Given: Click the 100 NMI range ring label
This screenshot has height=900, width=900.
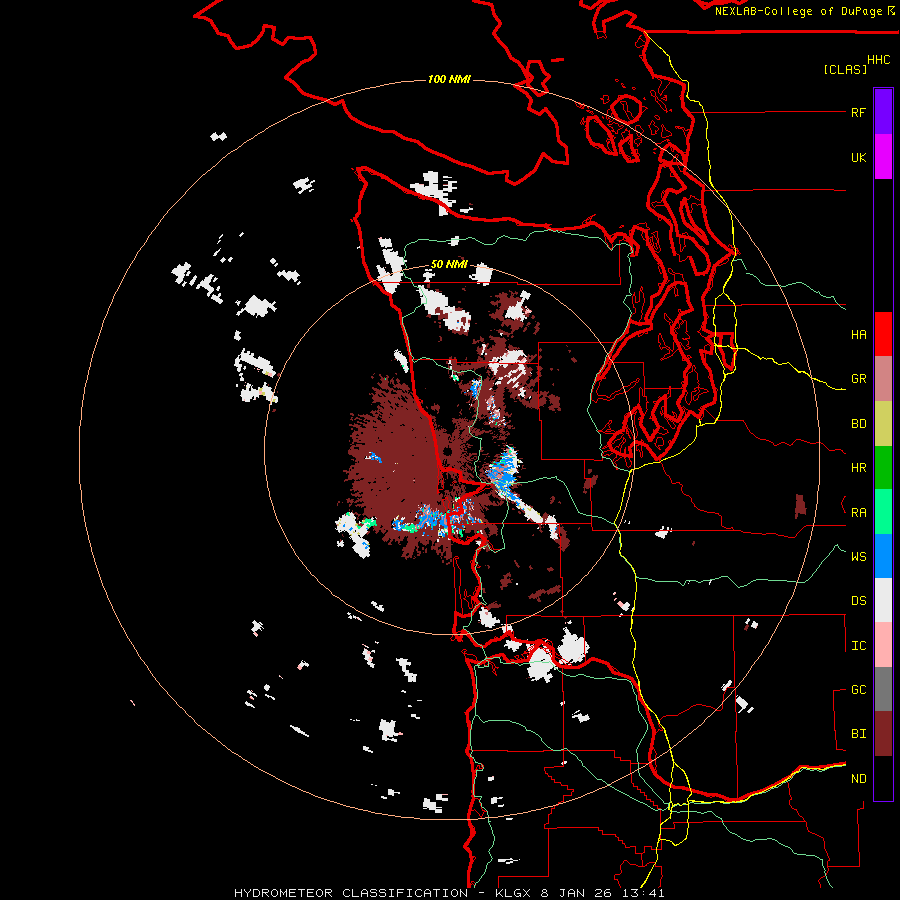Looking at the screenshot, I should (449, 79).
